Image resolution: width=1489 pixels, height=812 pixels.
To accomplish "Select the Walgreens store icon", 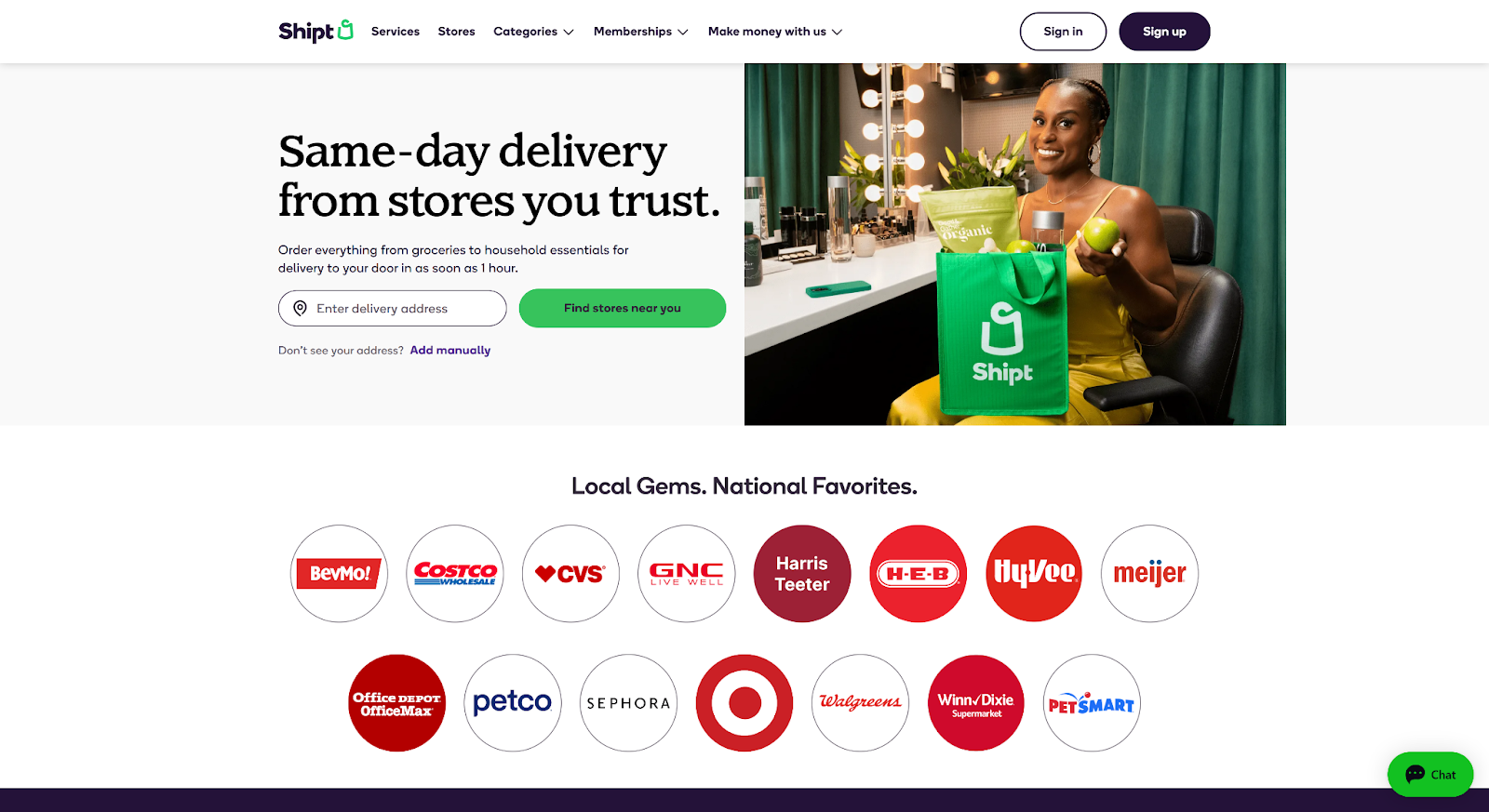I will (x=860, y=703).
